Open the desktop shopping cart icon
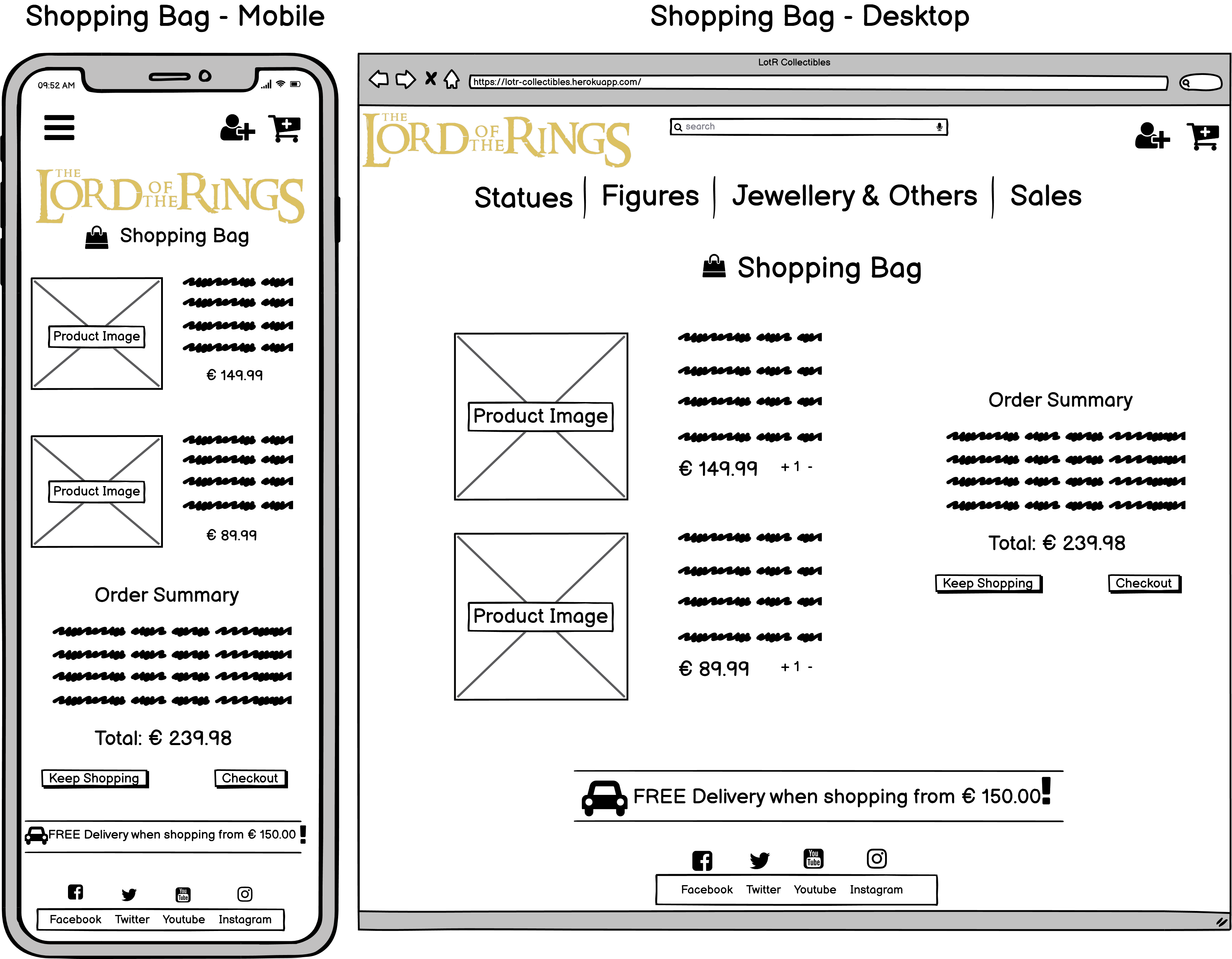 (1203, 136)
